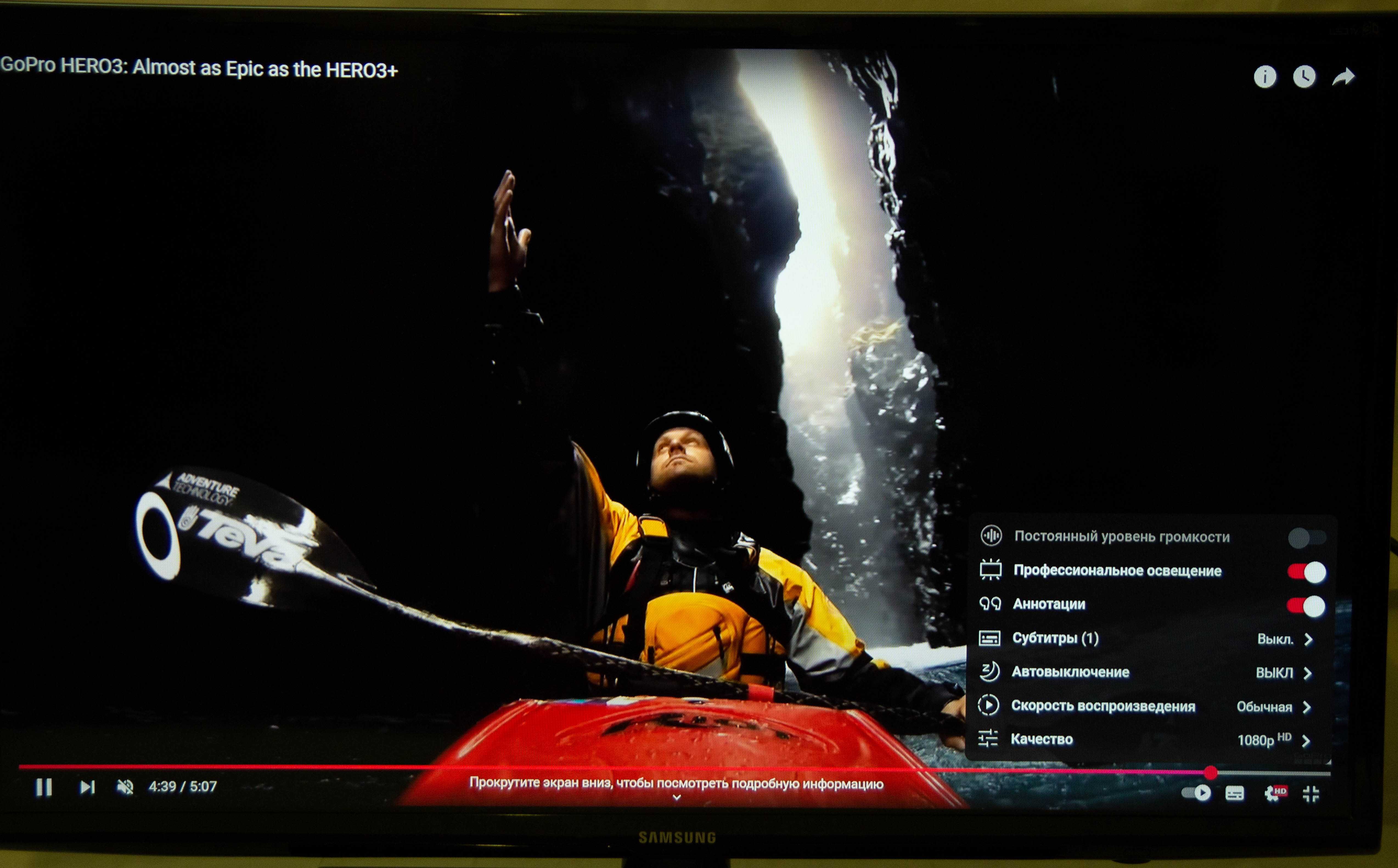
Task: Click the Выкл. subtitles value
Action: coord(1275,639)
